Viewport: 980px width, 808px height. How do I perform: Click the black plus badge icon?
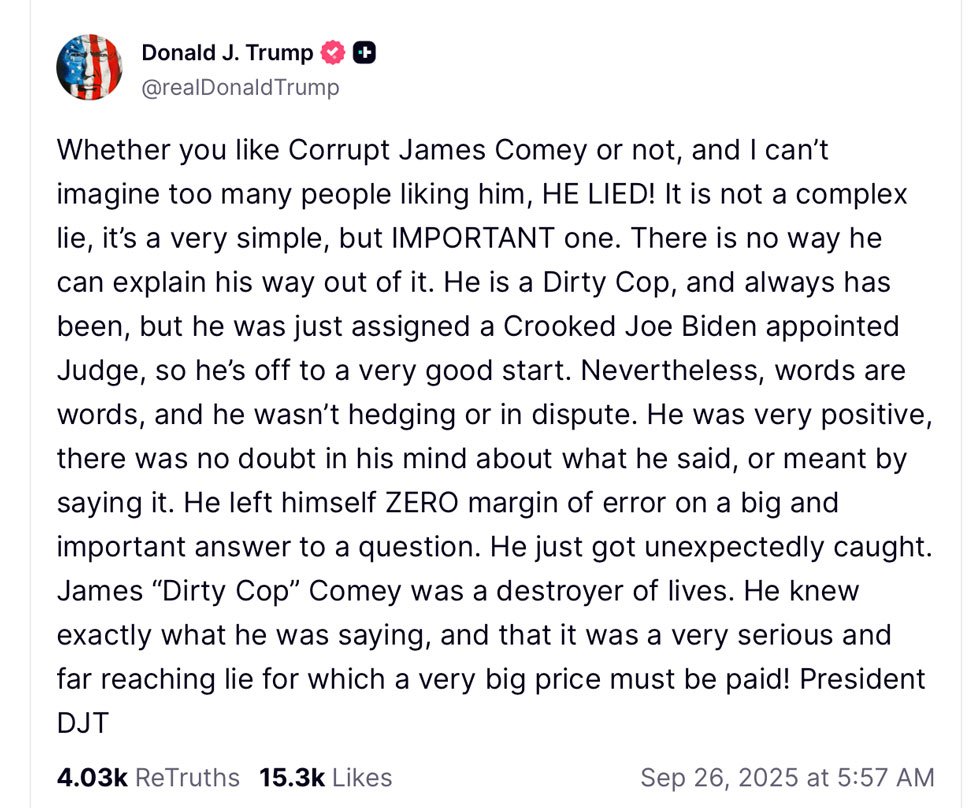tap(364, 52)
